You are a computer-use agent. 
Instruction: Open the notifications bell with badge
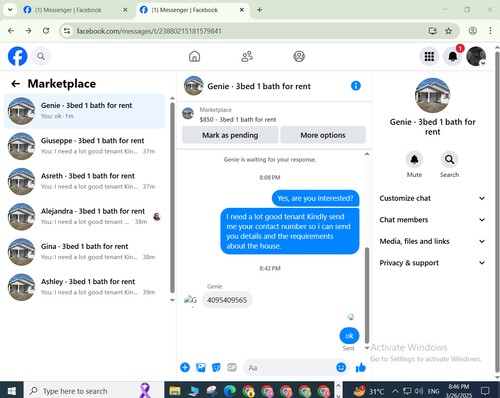click(x=453, y=56)
